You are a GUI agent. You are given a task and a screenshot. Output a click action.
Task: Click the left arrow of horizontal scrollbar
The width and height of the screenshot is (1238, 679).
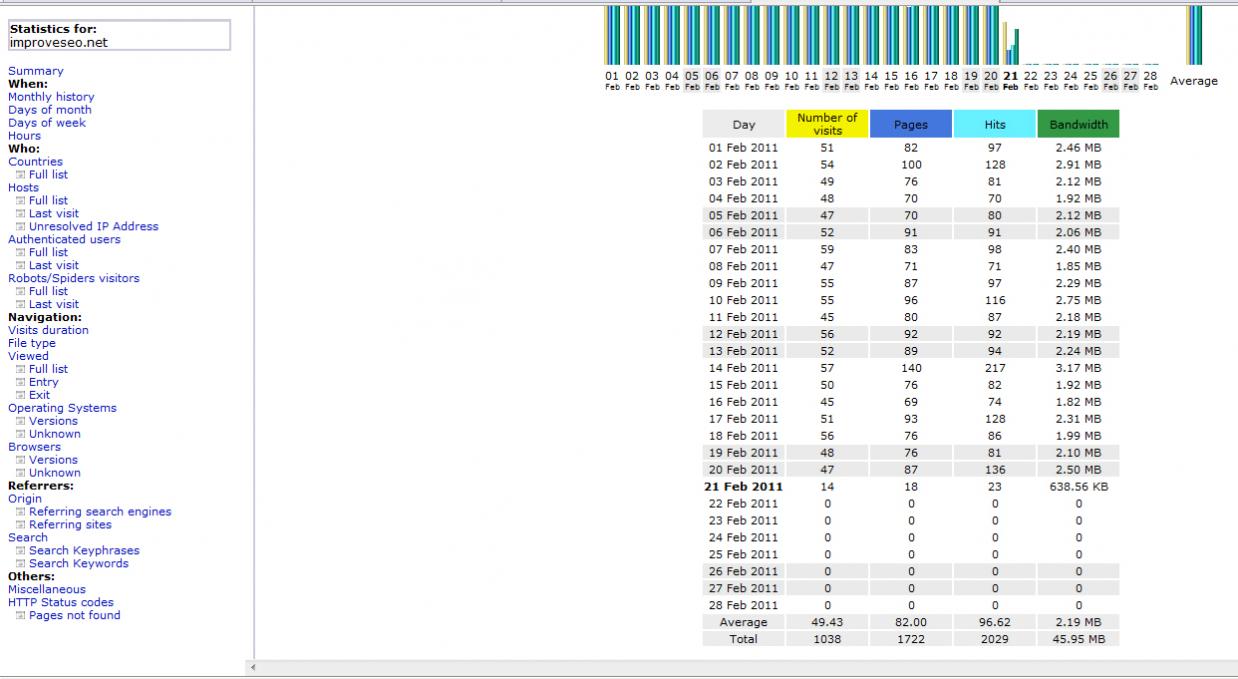click(252, 667)
